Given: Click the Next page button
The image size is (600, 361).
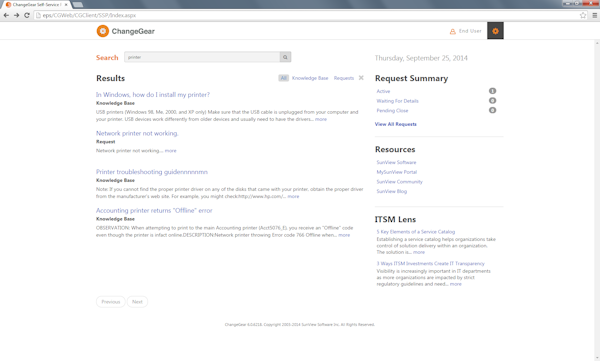Looking at the screenshot, I should pyautogui.click(x=137, y=302).
